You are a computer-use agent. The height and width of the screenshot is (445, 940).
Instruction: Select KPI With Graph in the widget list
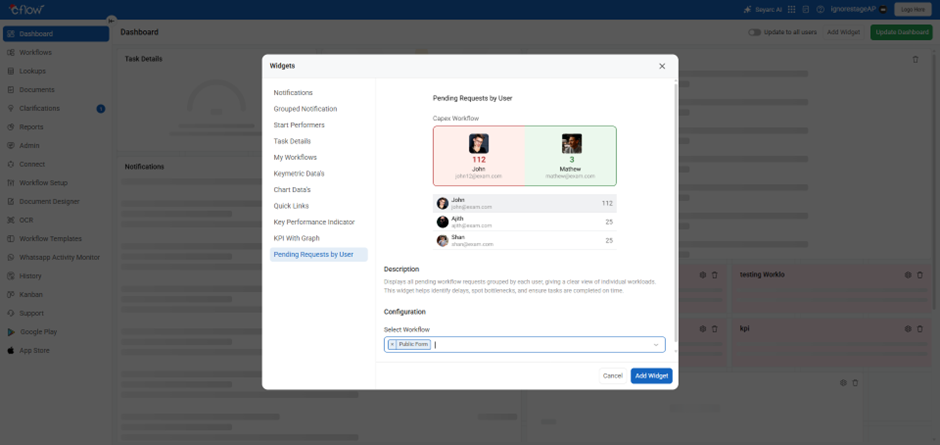(296, 238)
